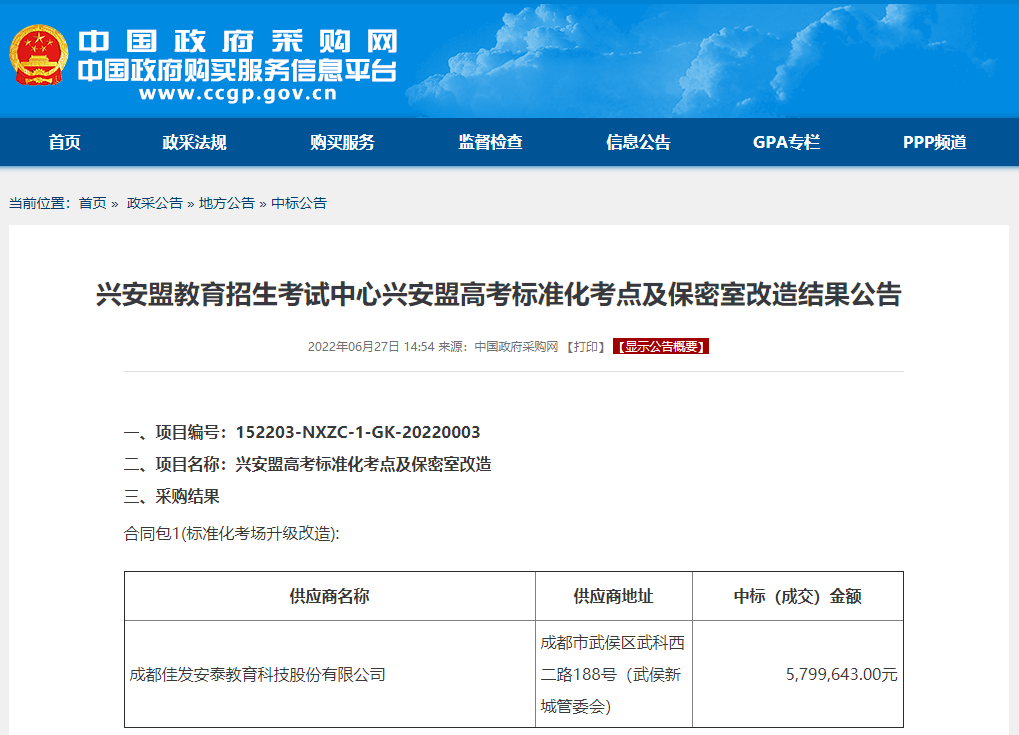Navigate to 政采公告 via breadcrumb

[x=154, y=203]
